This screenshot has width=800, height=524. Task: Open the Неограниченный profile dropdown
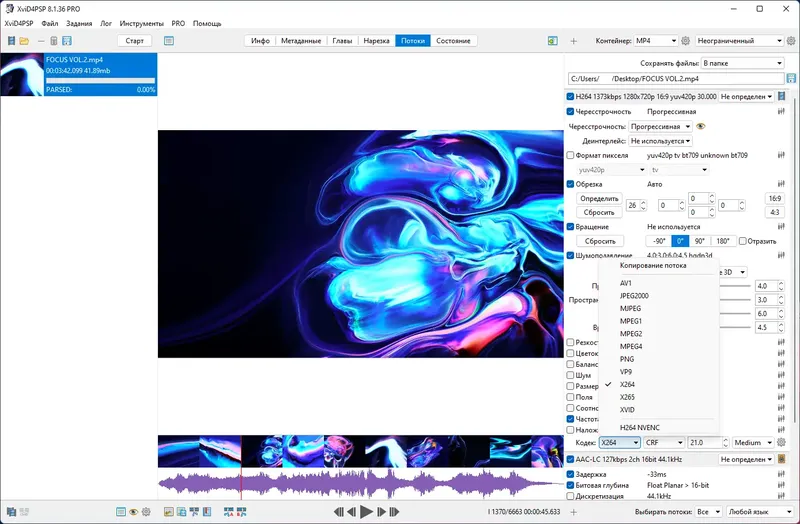click(x=740, y=41)
